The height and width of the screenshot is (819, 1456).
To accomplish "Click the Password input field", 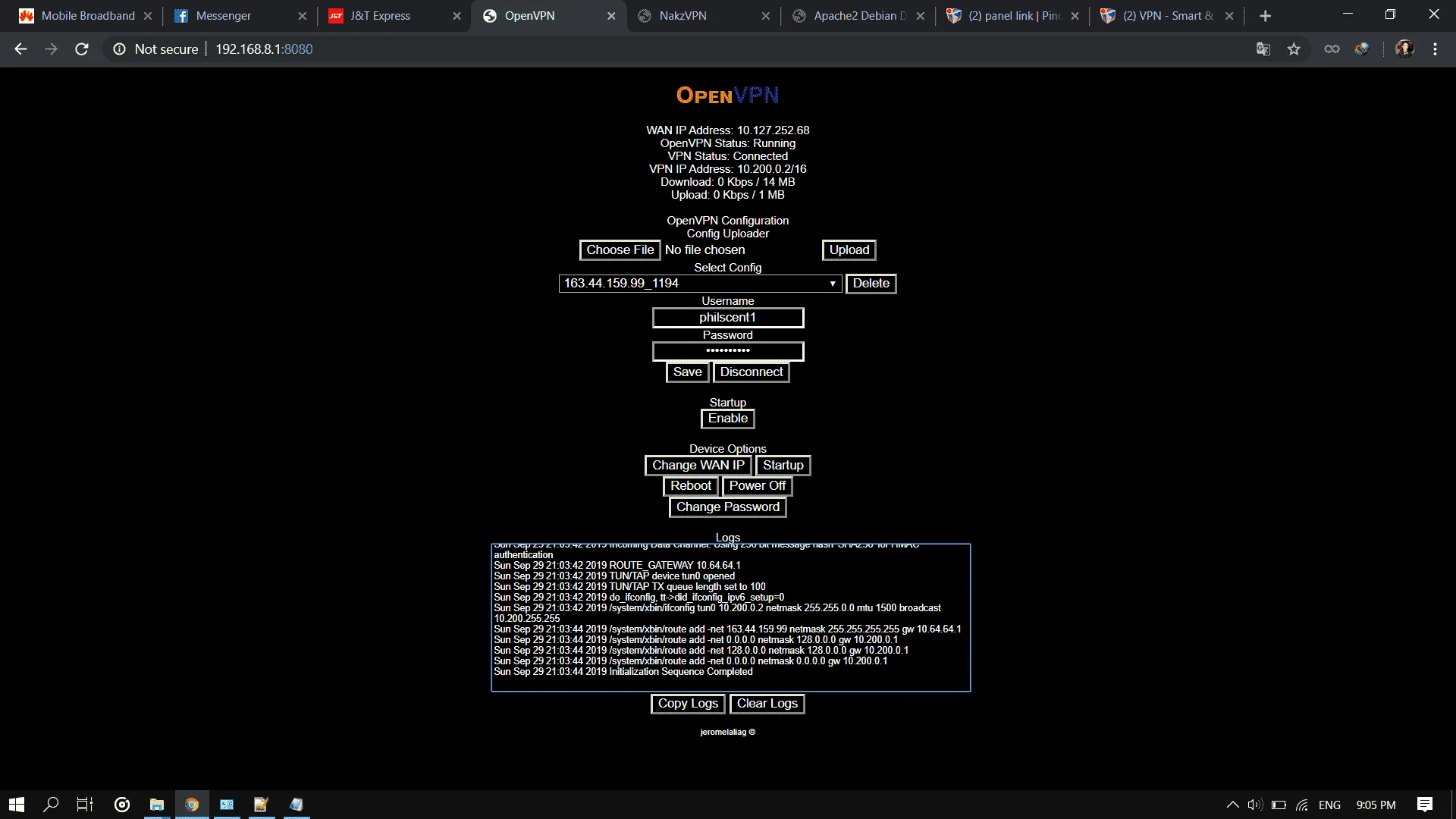I will pyautogui.click(x=727, y=351).
